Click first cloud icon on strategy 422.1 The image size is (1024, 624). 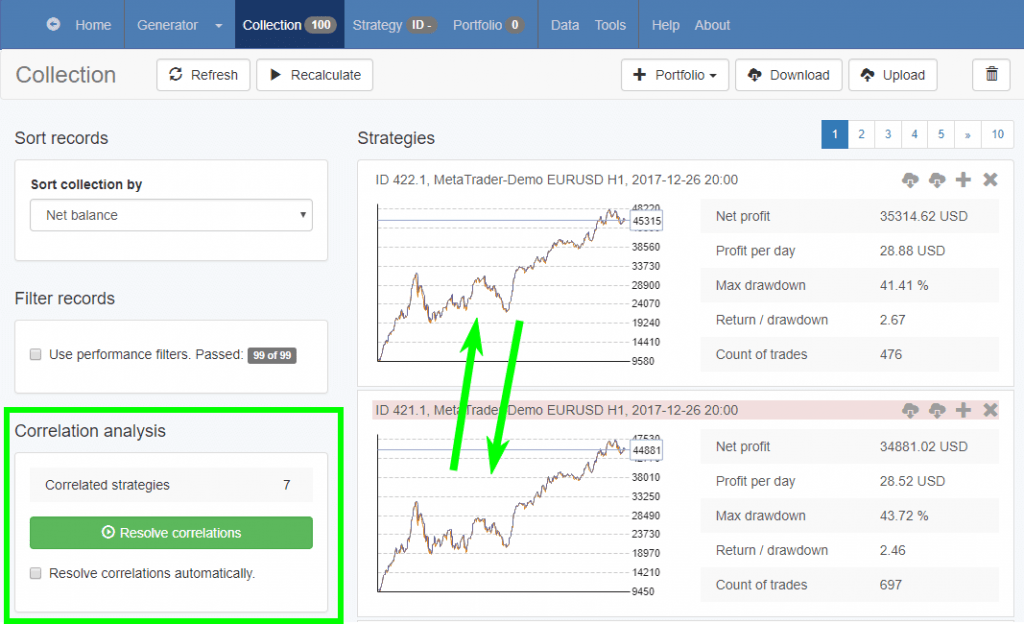pyautogui.click(x=910, y=180)
